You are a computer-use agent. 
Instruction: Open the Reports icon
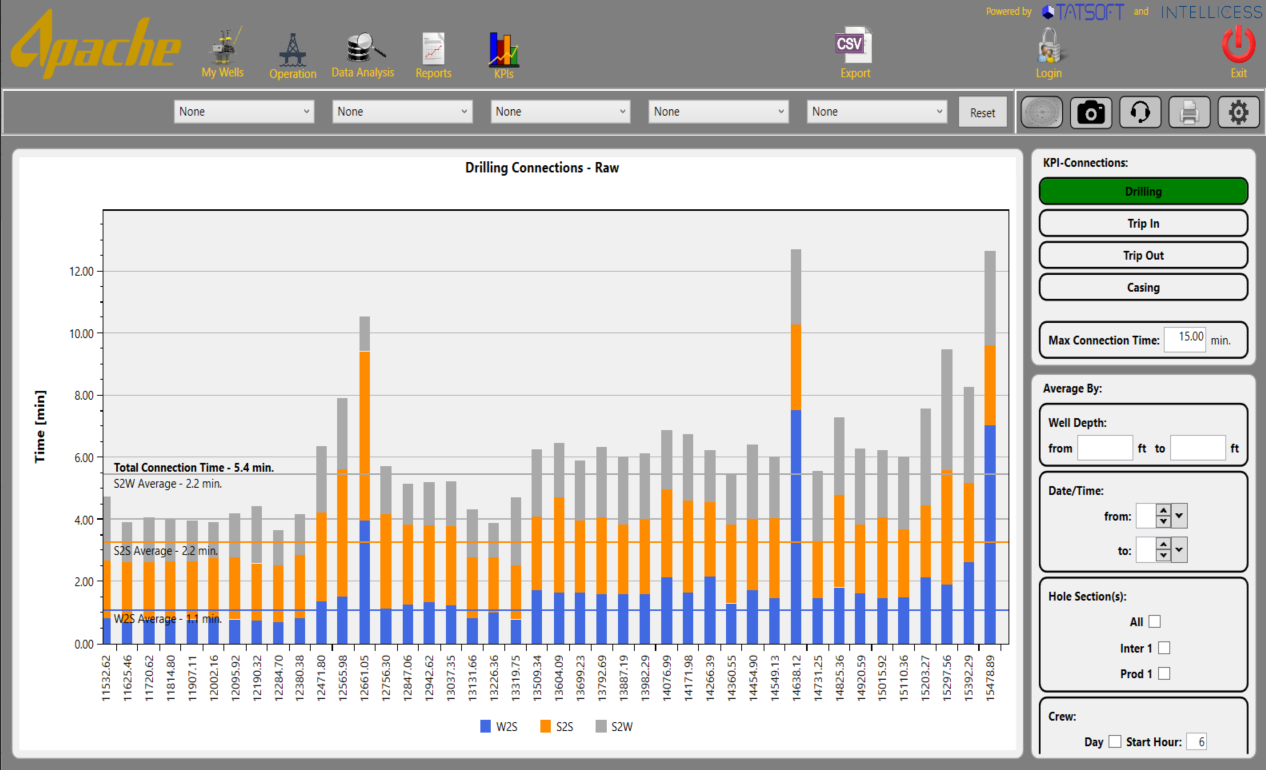[x=433, y=48]
